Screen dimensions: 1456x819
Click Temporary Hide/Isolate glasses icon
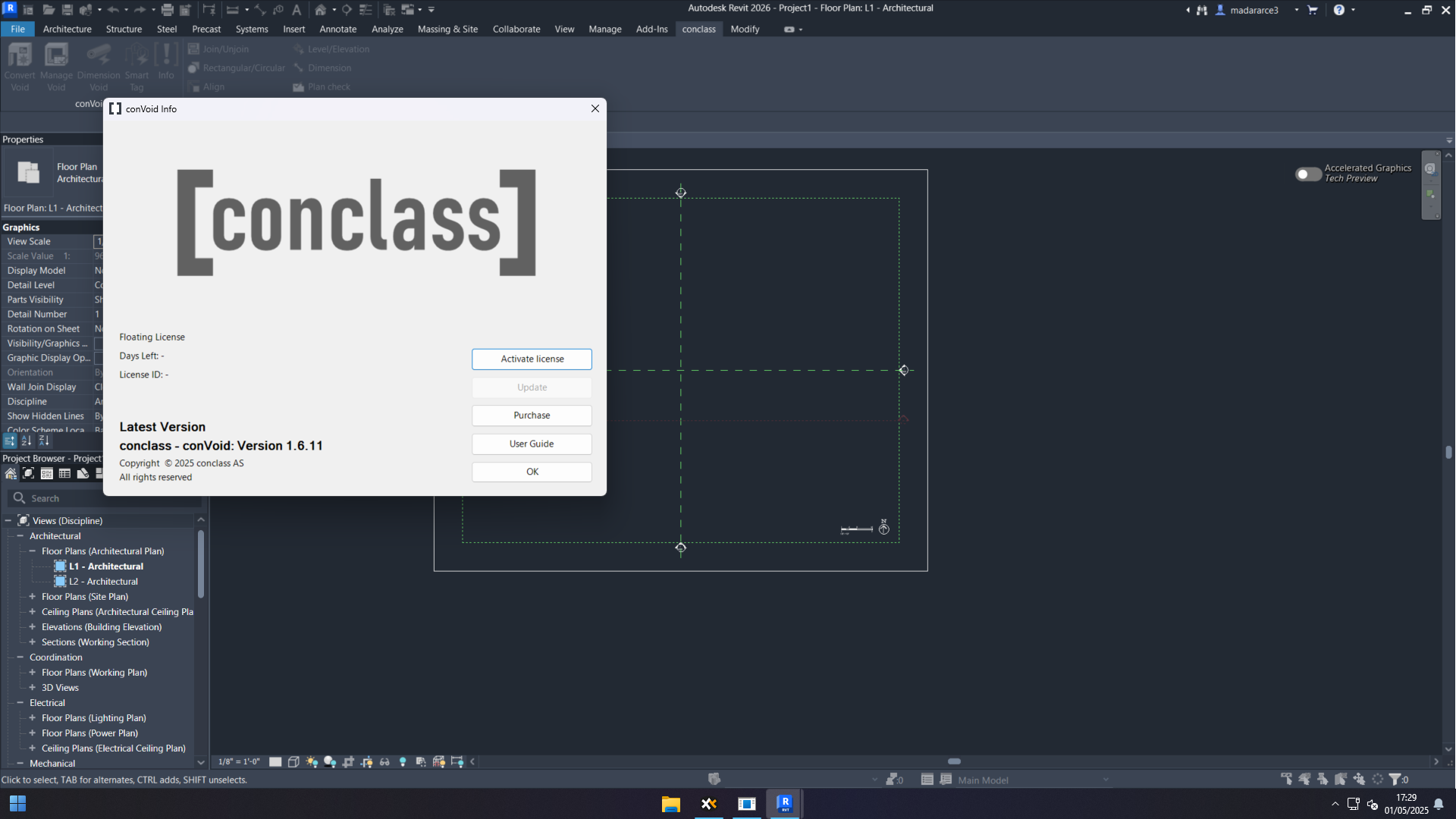click(384, 761)
